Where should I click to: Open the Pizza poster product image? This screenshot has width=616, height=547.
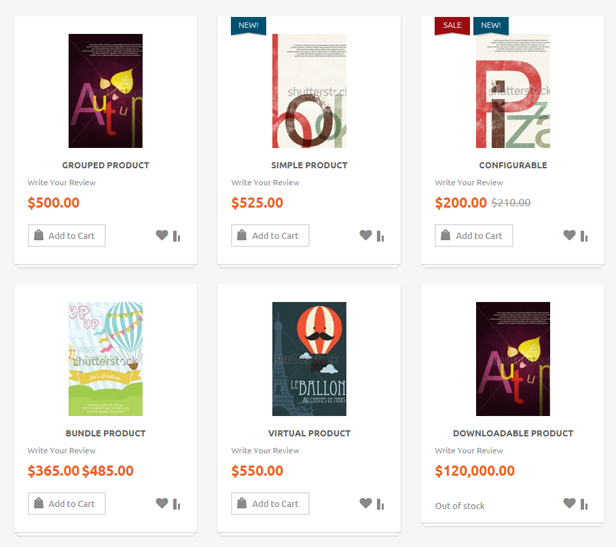pos(513,91)
